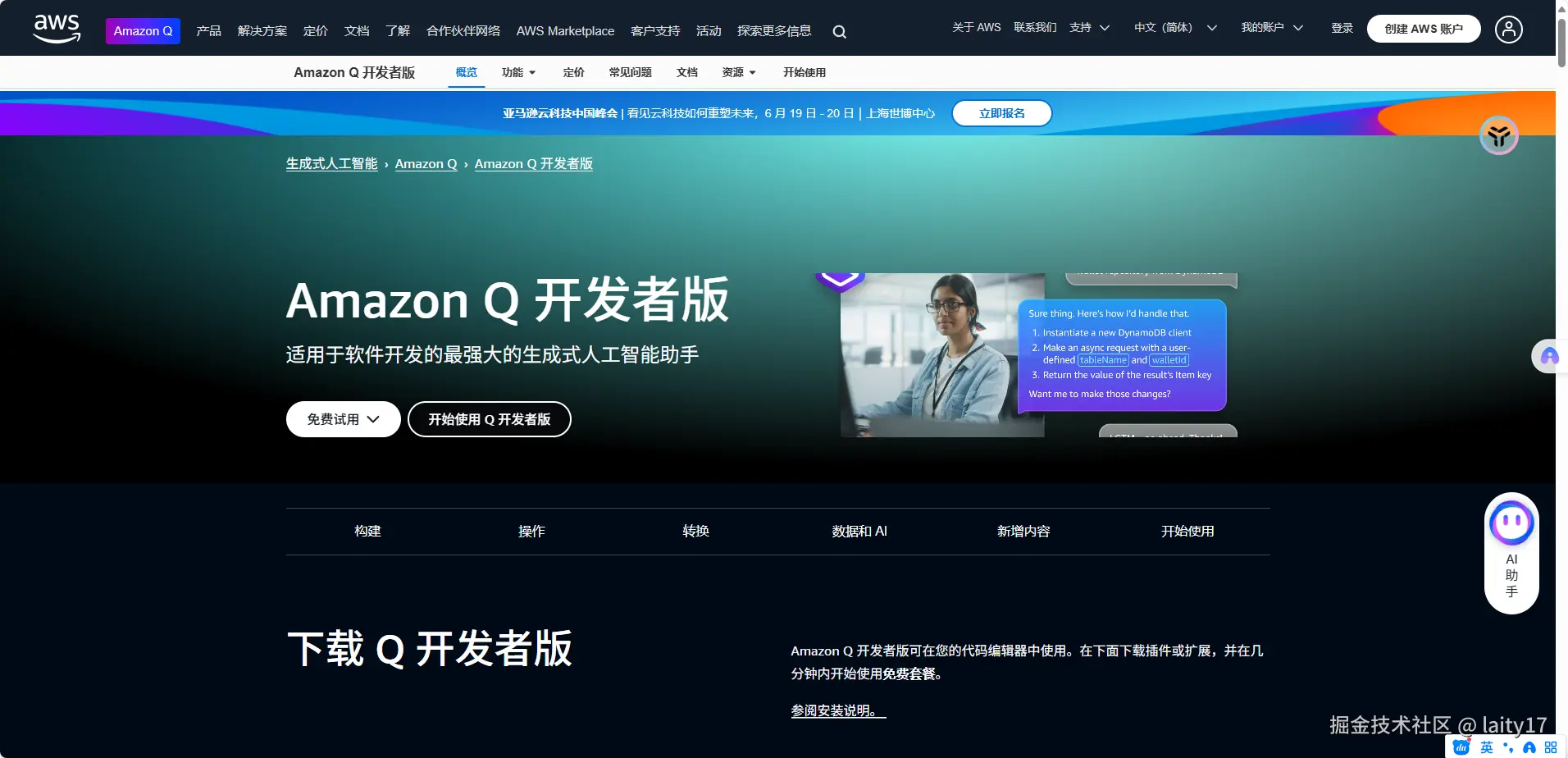Click 开始使用 Q 开发者版 button
The height and width of the screenshot is (758, 1568).
pyautogui.click(x=489, y=419)
